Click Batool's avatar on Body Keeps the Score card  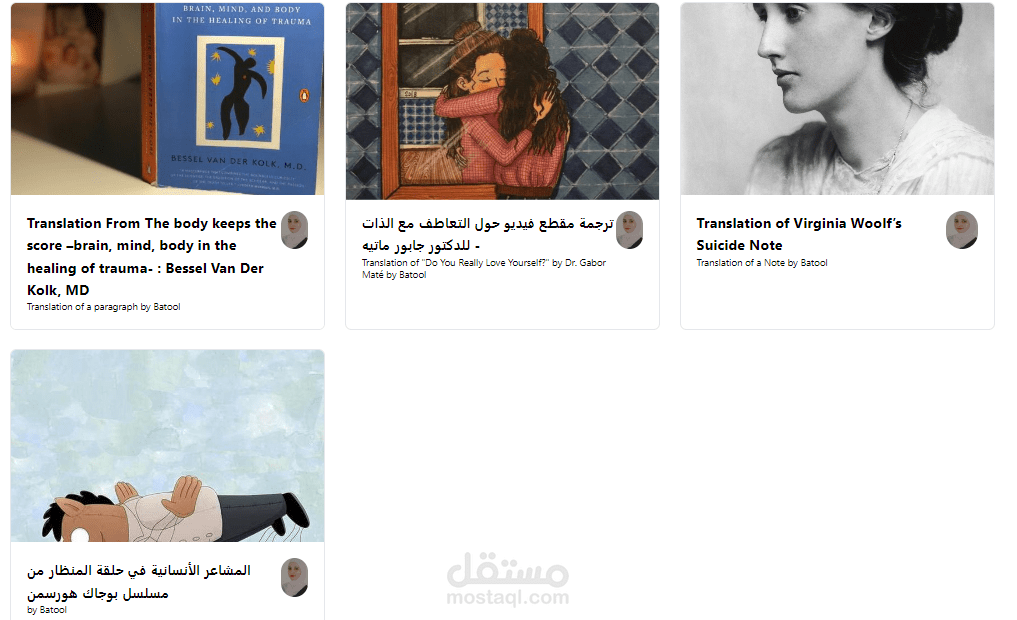tap(294, 230)
